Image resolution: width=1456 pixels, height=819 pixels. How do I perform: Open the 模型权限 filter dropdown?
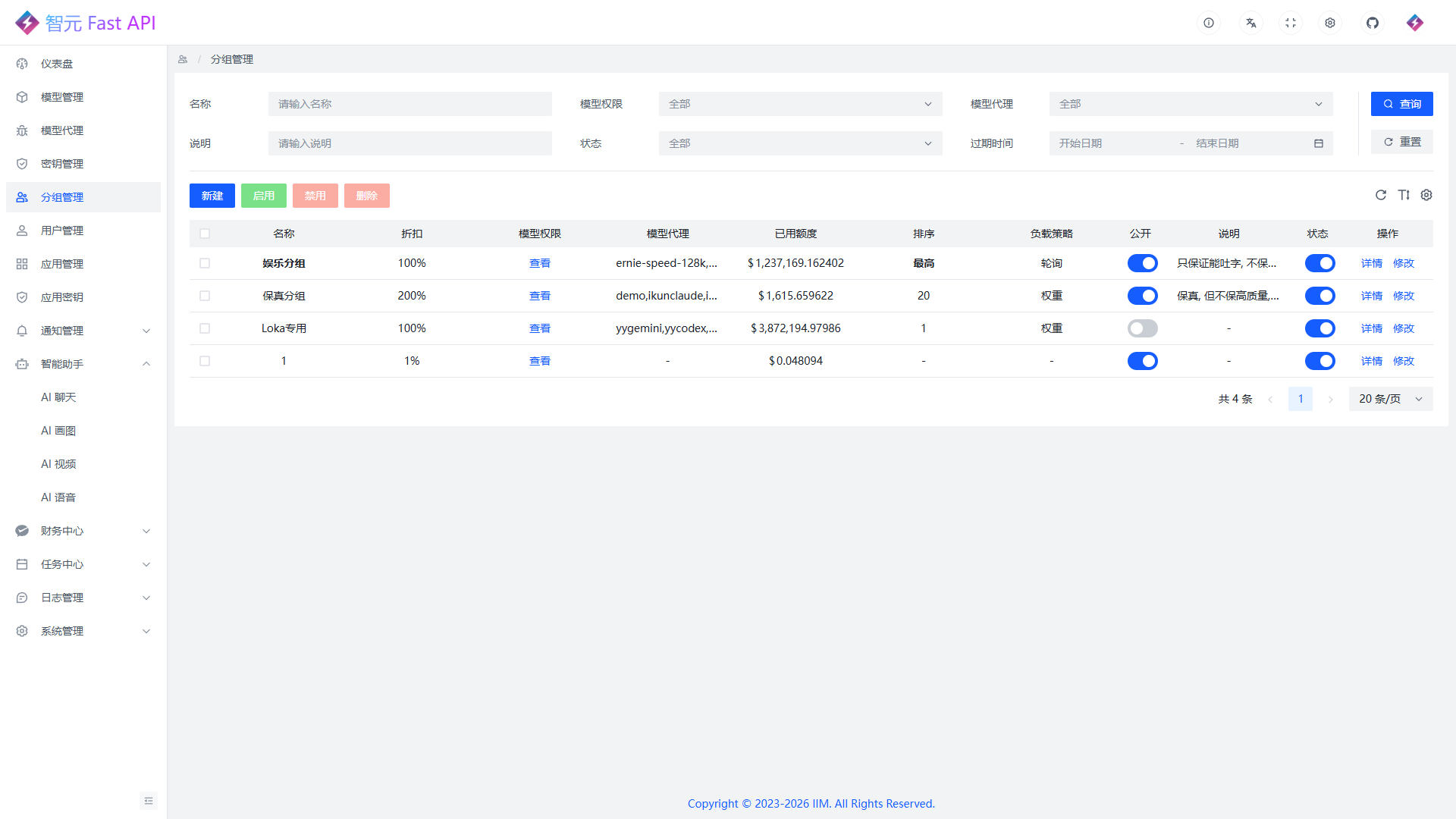(x=800, y=104)
